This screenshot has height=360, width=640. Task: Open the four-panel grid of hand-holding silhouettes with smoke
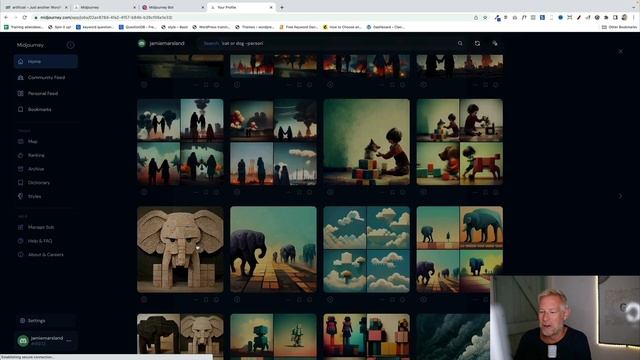[180, 142]
